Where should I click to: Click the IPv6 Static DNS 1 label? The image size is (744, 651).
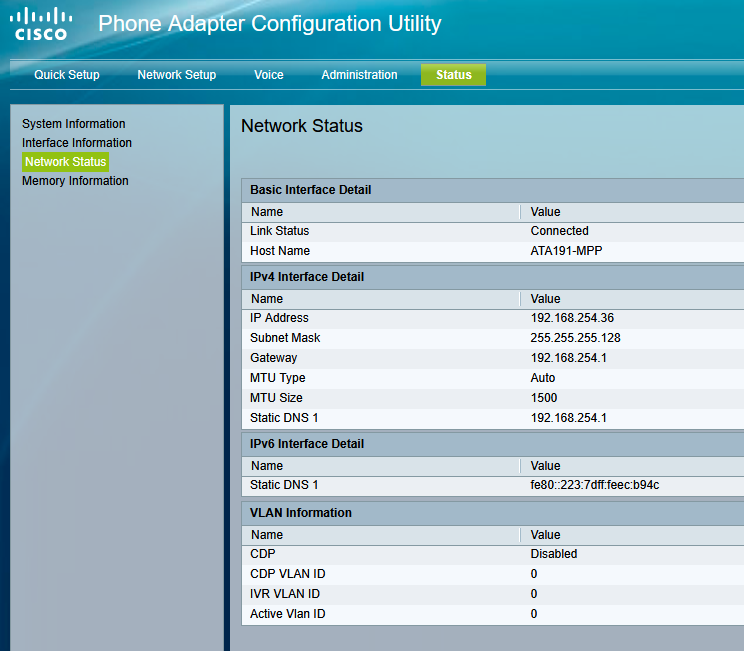coord(284,485)
